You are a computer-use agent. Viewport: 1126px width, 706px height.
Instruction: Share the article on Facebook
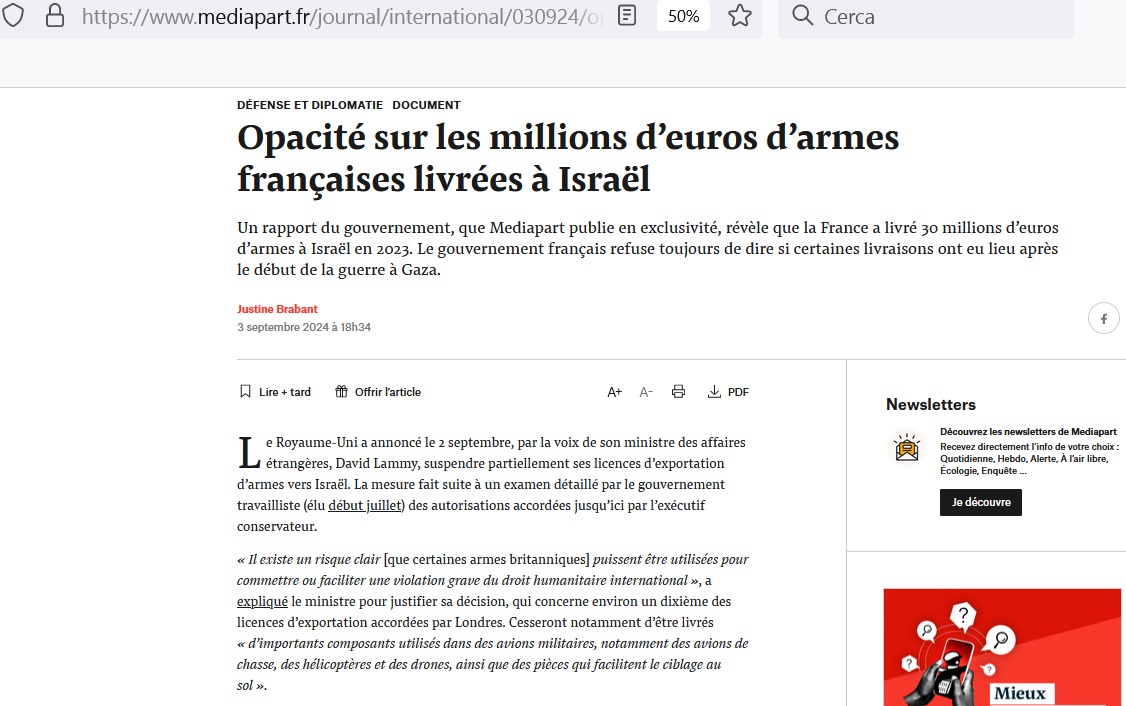pos(1103,319)
